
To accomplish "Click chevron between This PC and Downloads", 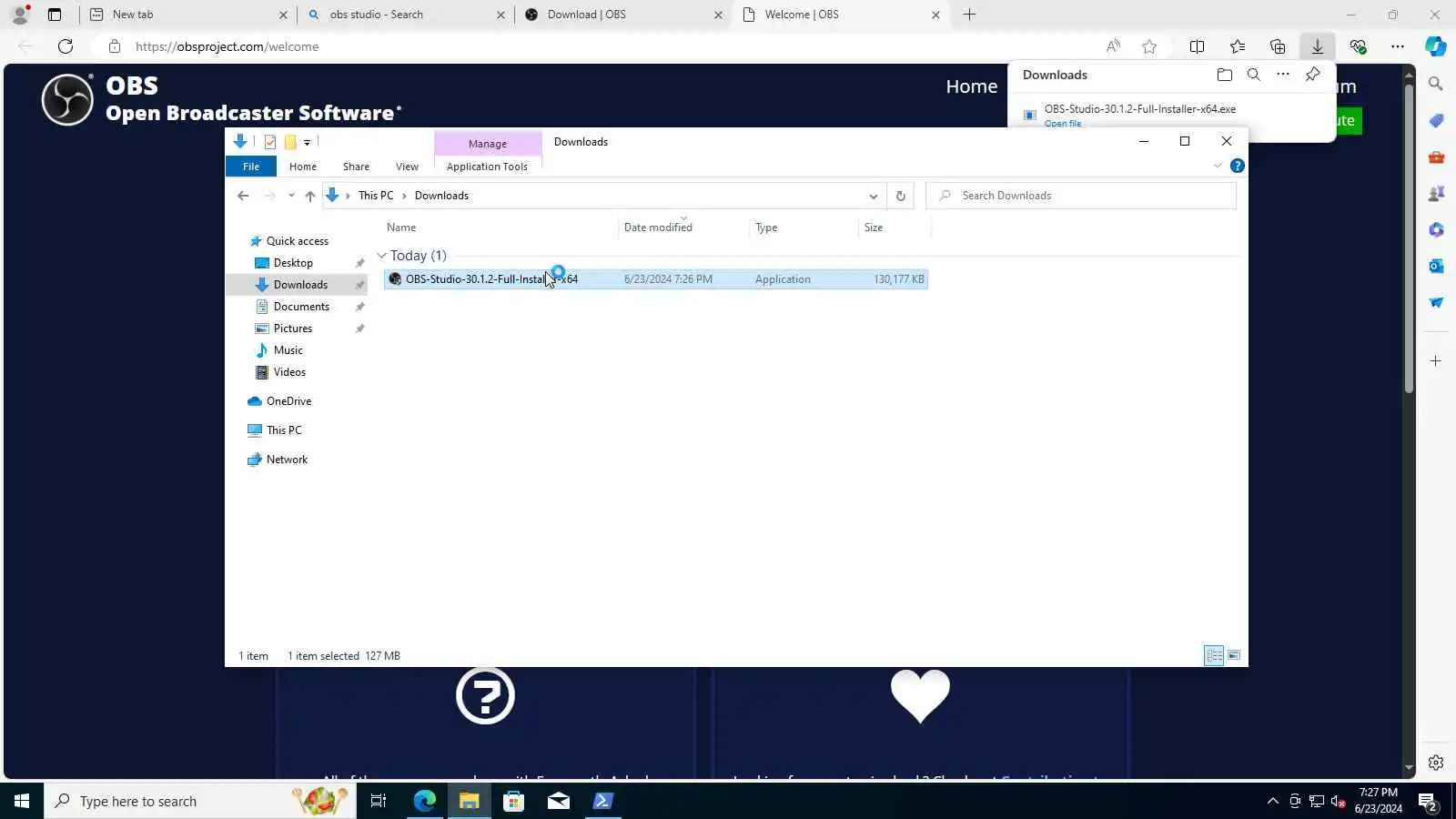I will coord(404,196).
